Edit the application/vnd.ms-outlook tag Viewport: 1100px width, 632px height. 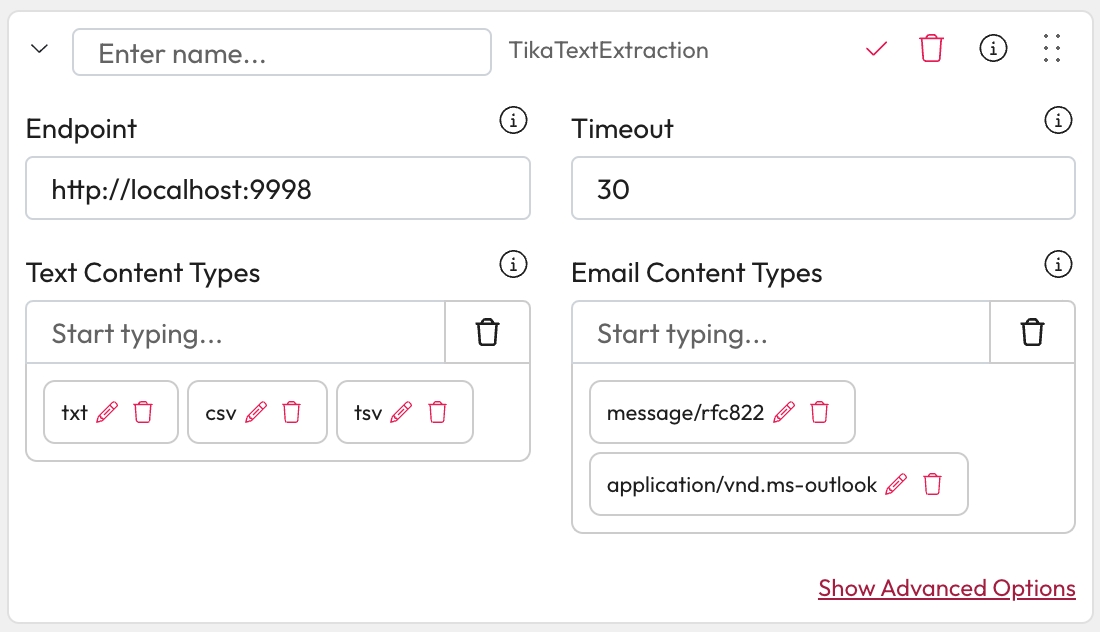click(x=896, y=485)
